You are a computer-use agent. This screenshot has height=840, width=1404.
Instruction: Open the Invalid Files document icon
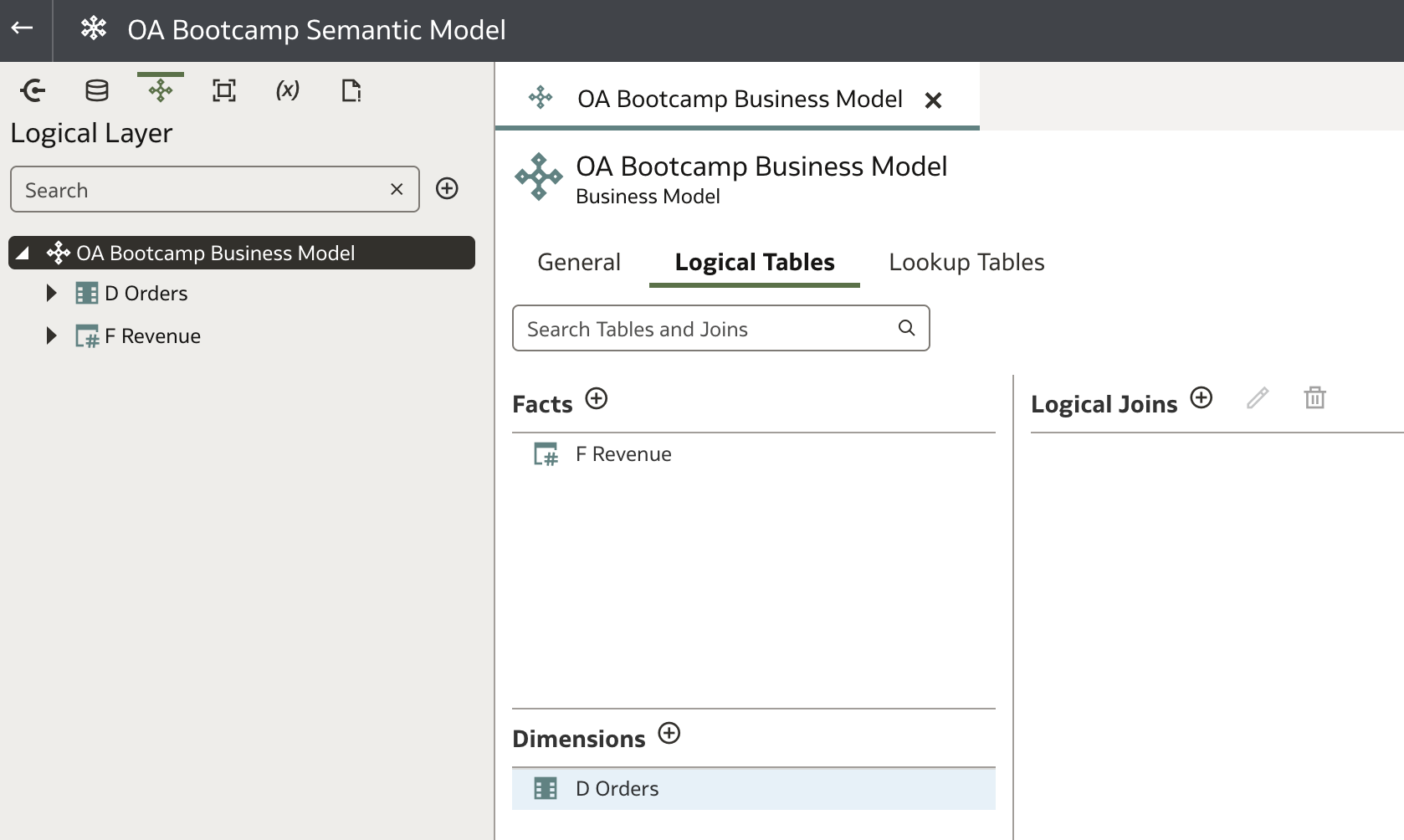pyautogui.click(x=351, y=90)
